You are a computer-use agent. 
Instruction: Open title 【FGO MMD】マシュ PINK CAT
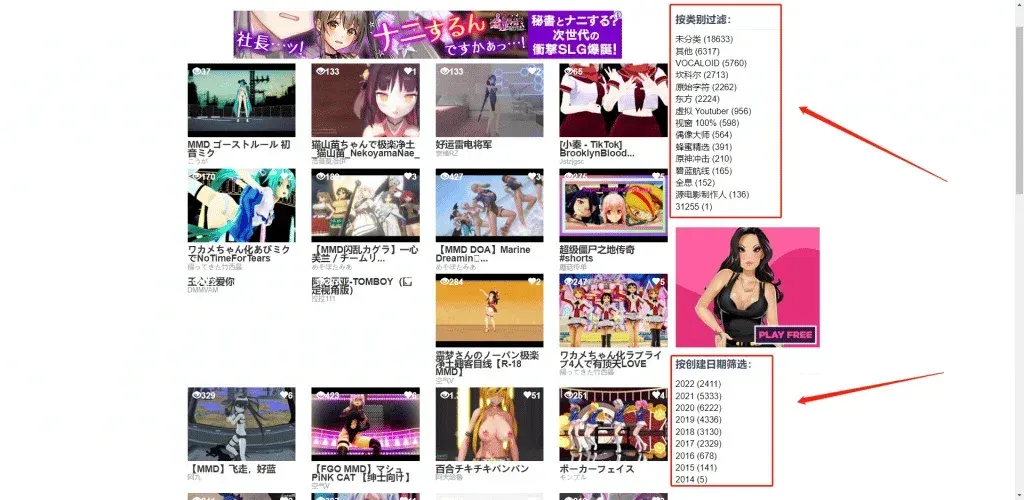pos(361,473)
